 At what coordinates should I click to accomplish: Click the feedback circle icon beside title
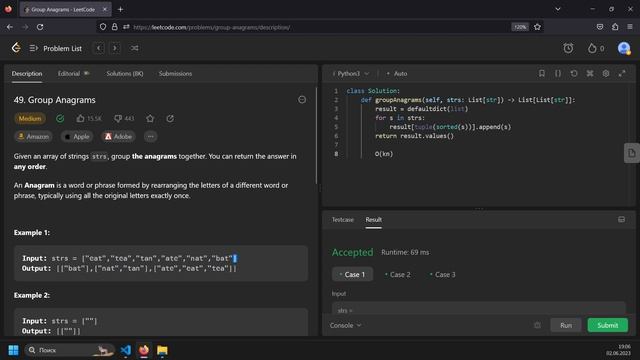(x=302, y=100)
